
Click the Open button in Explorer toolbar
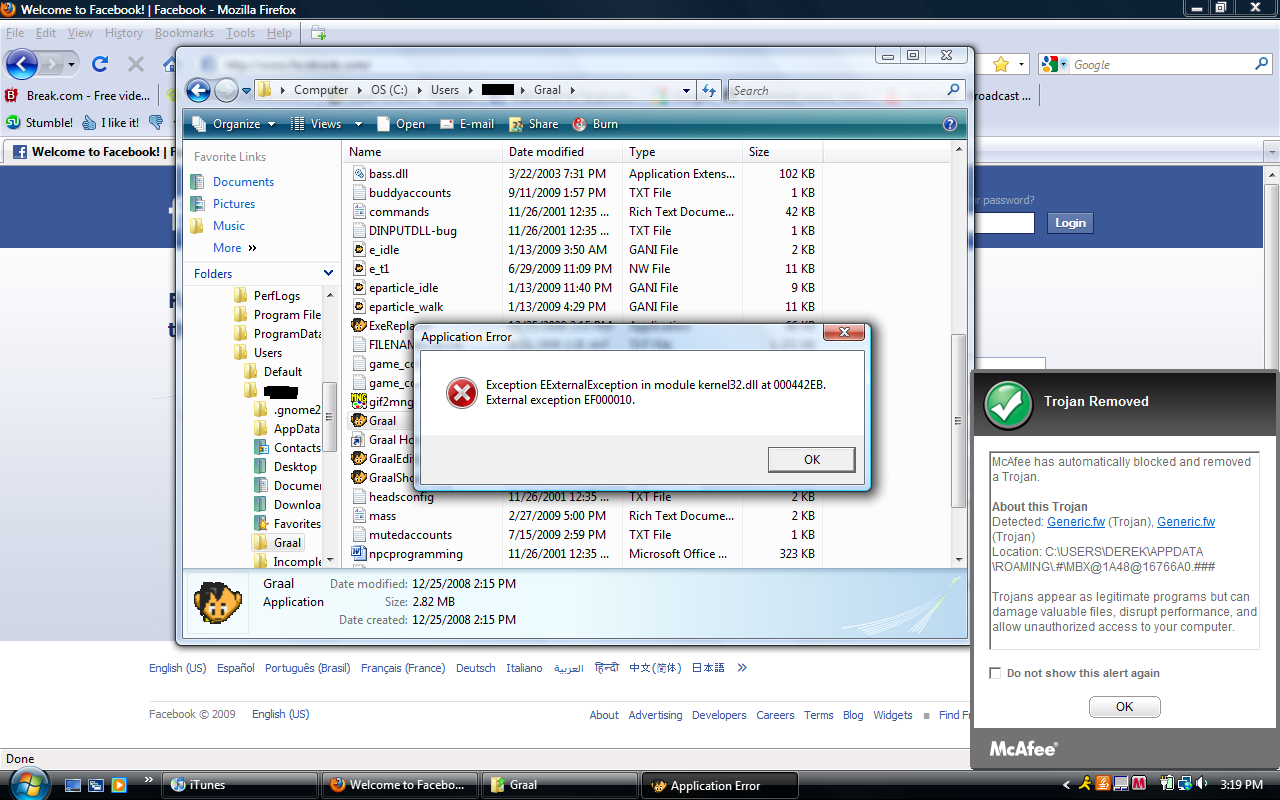[x=400, y=124]
